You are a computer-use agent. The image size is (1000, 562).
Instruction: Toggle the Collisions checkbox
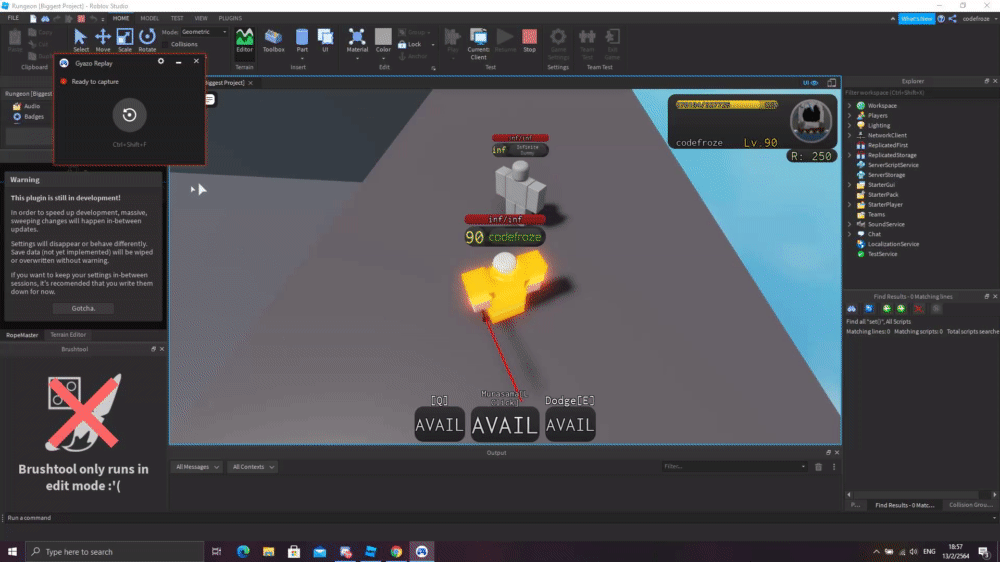(x=165, y=45)
